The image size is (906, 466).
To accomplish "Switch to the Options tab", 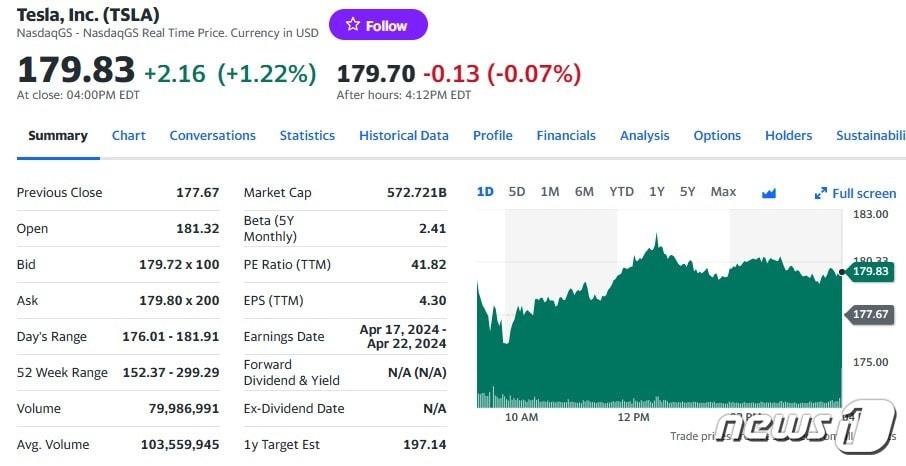I will click(x=717, y=136).
